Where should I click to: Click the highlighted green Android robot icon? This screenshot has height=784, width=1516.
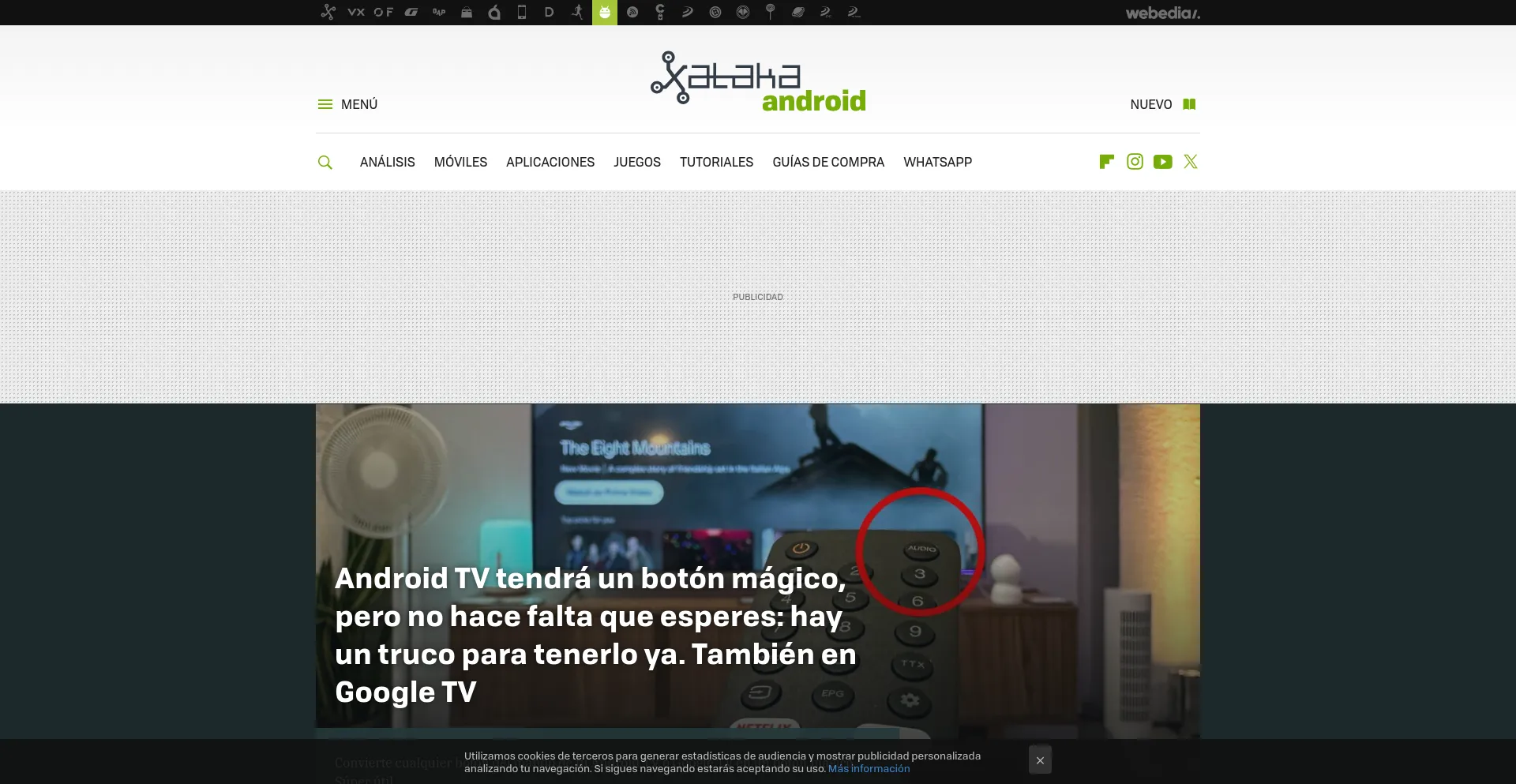point(605,12)
